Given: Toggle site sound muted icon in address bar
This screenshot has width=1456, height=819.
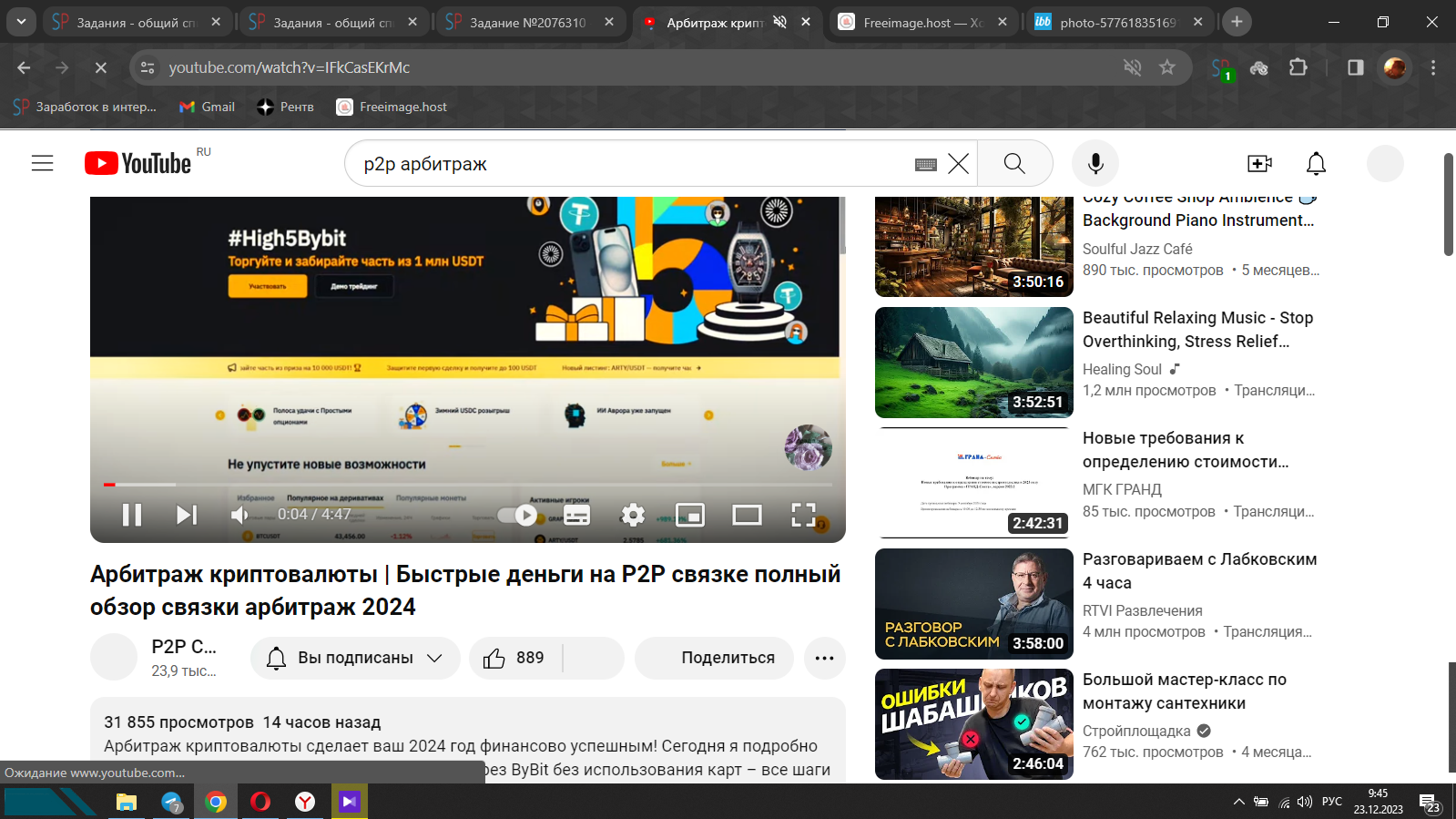Looking at the screenshot, I should pos(1133,67).
